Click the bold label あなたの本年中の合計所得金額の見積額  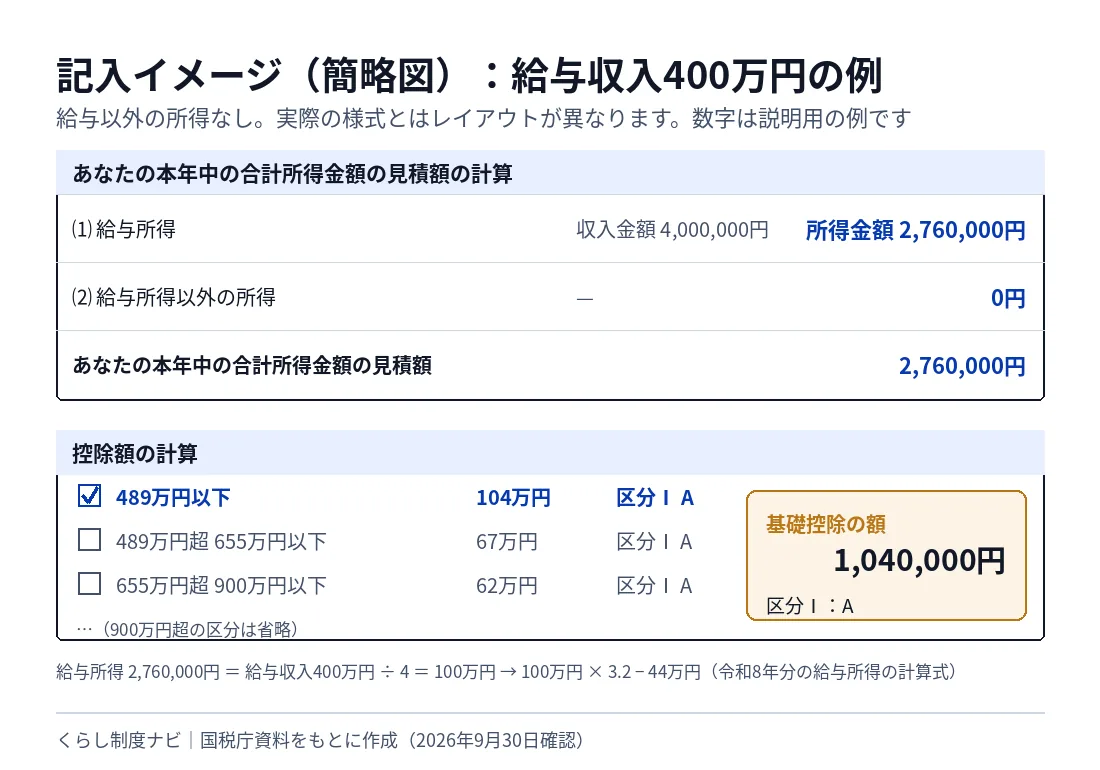252,365
